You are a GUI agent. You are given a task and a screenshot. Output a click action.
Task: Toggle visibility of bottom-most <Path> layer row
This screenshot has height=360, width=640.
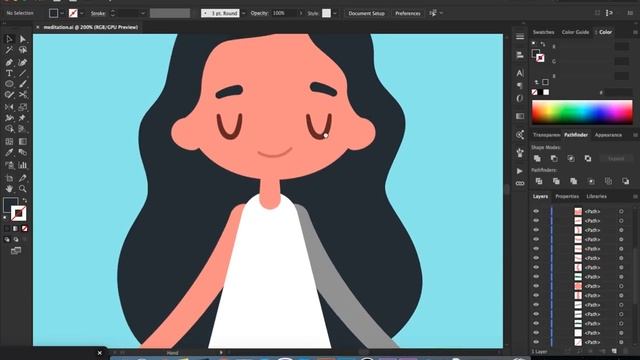[536, 342]
